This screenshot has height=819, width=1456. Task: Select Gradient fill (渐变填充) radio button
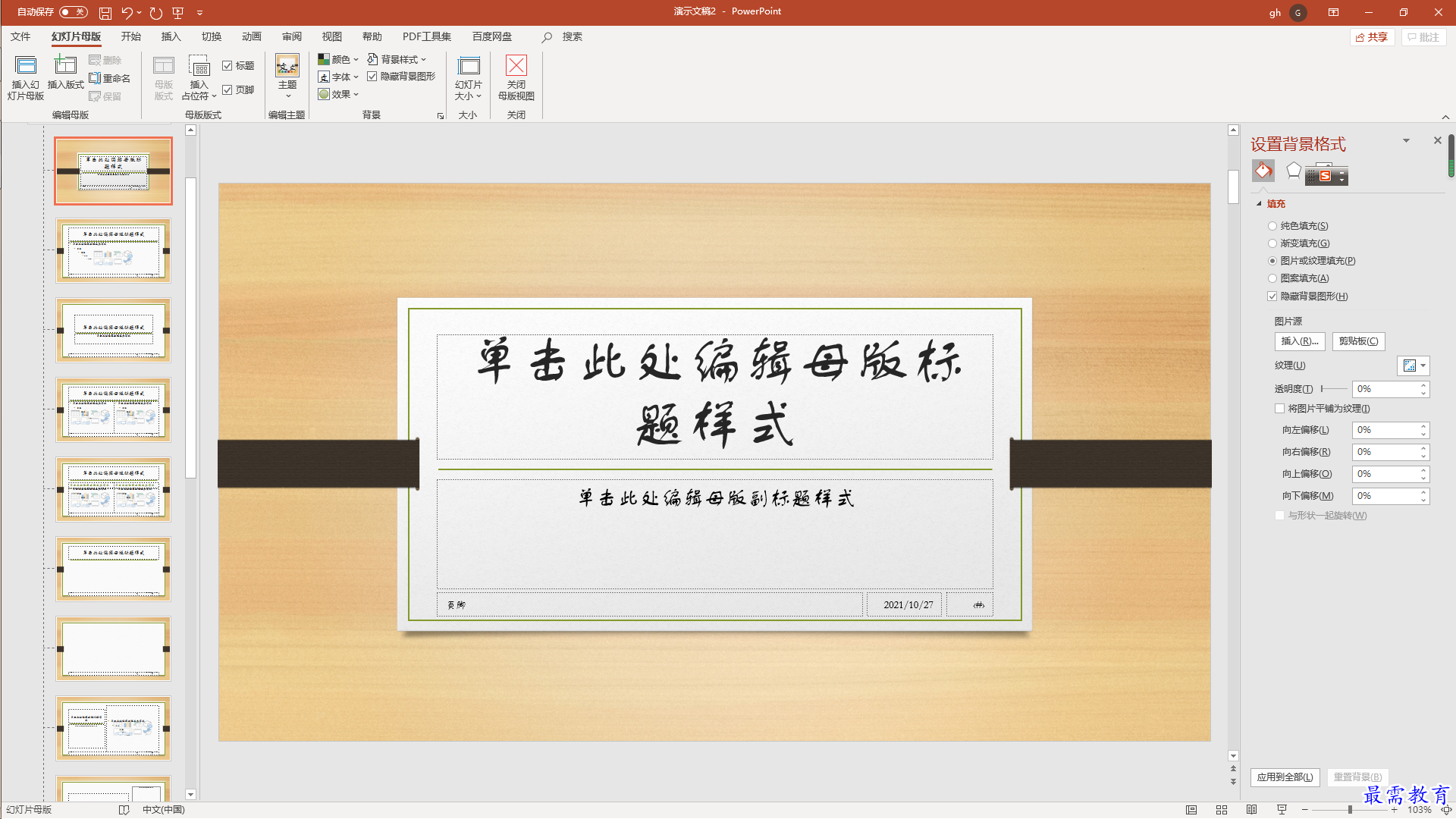pyautogui.click(x=1272, y=243)
